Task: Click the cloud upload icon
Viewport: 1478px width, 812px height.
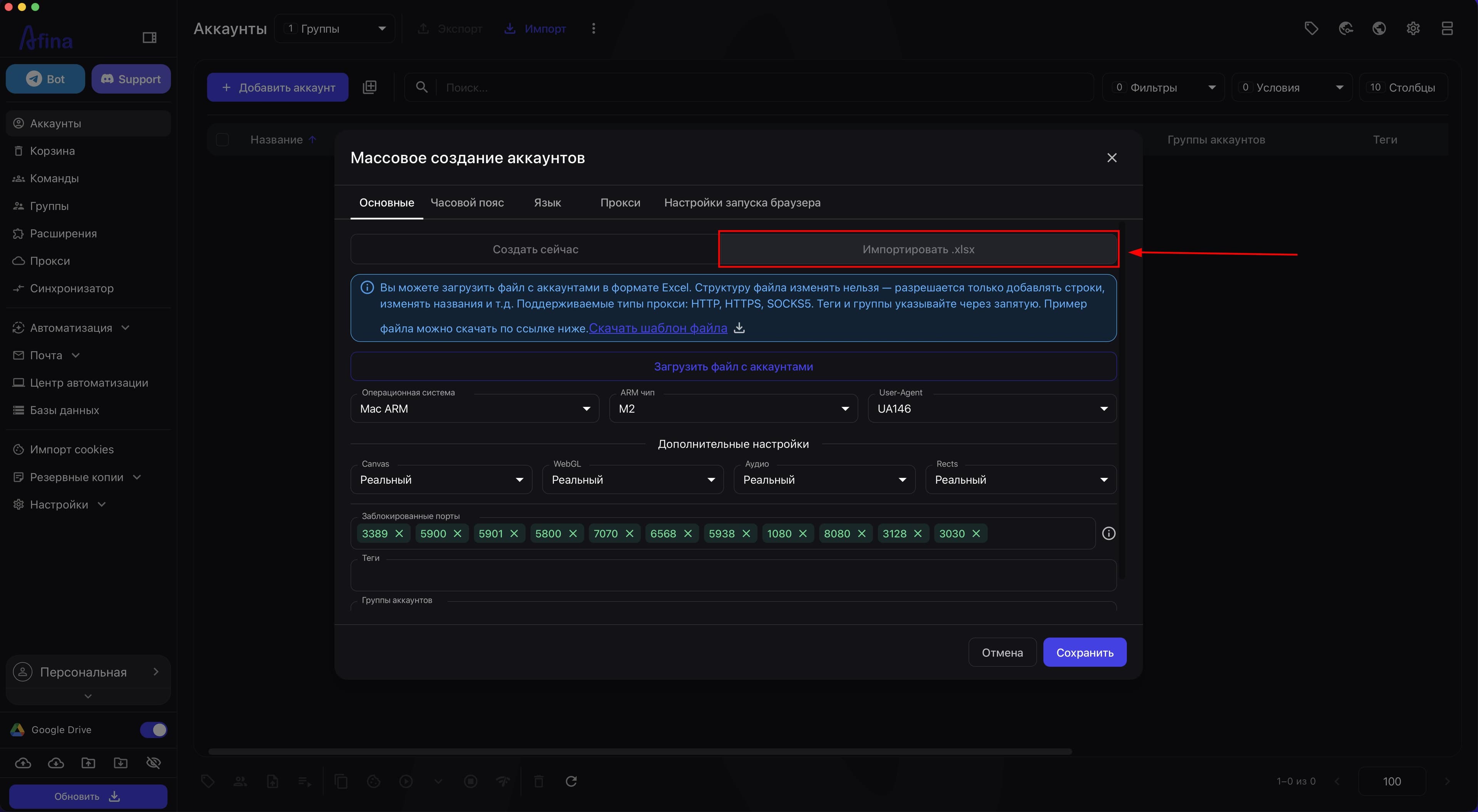Action: (23, 763)
